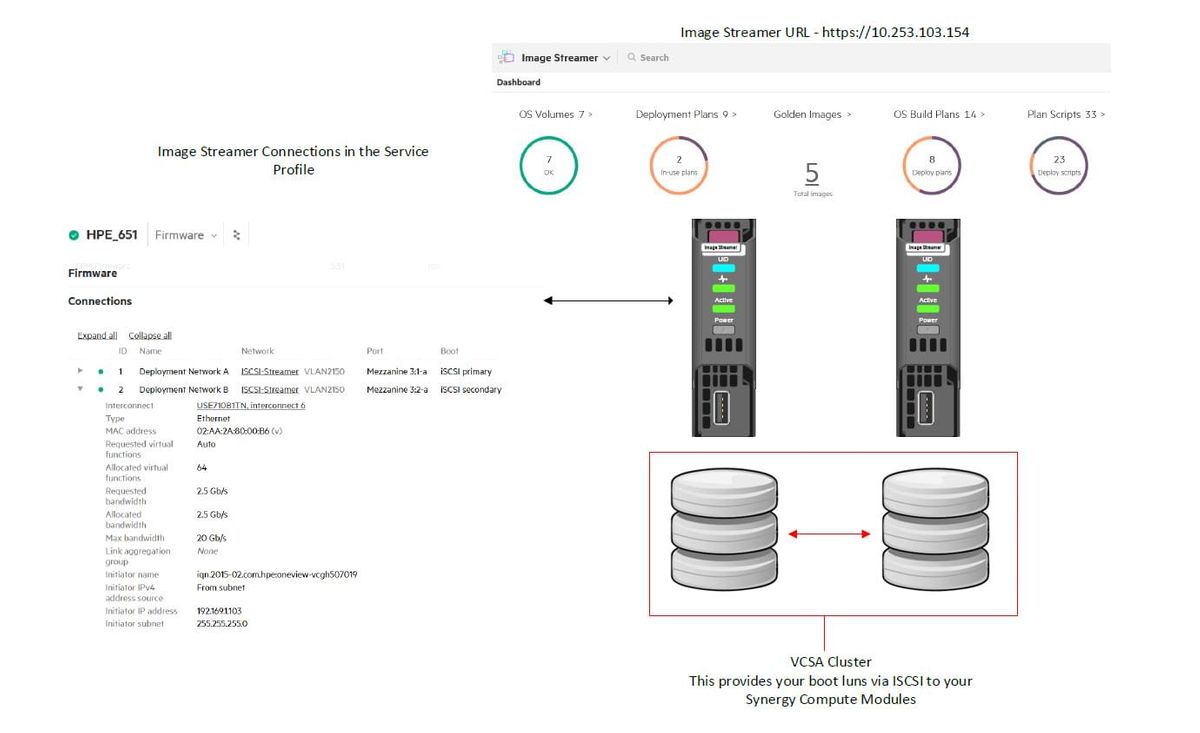Click the 'iSCSI secondary' boot value

pyautogui.click(x=471, y=390)
